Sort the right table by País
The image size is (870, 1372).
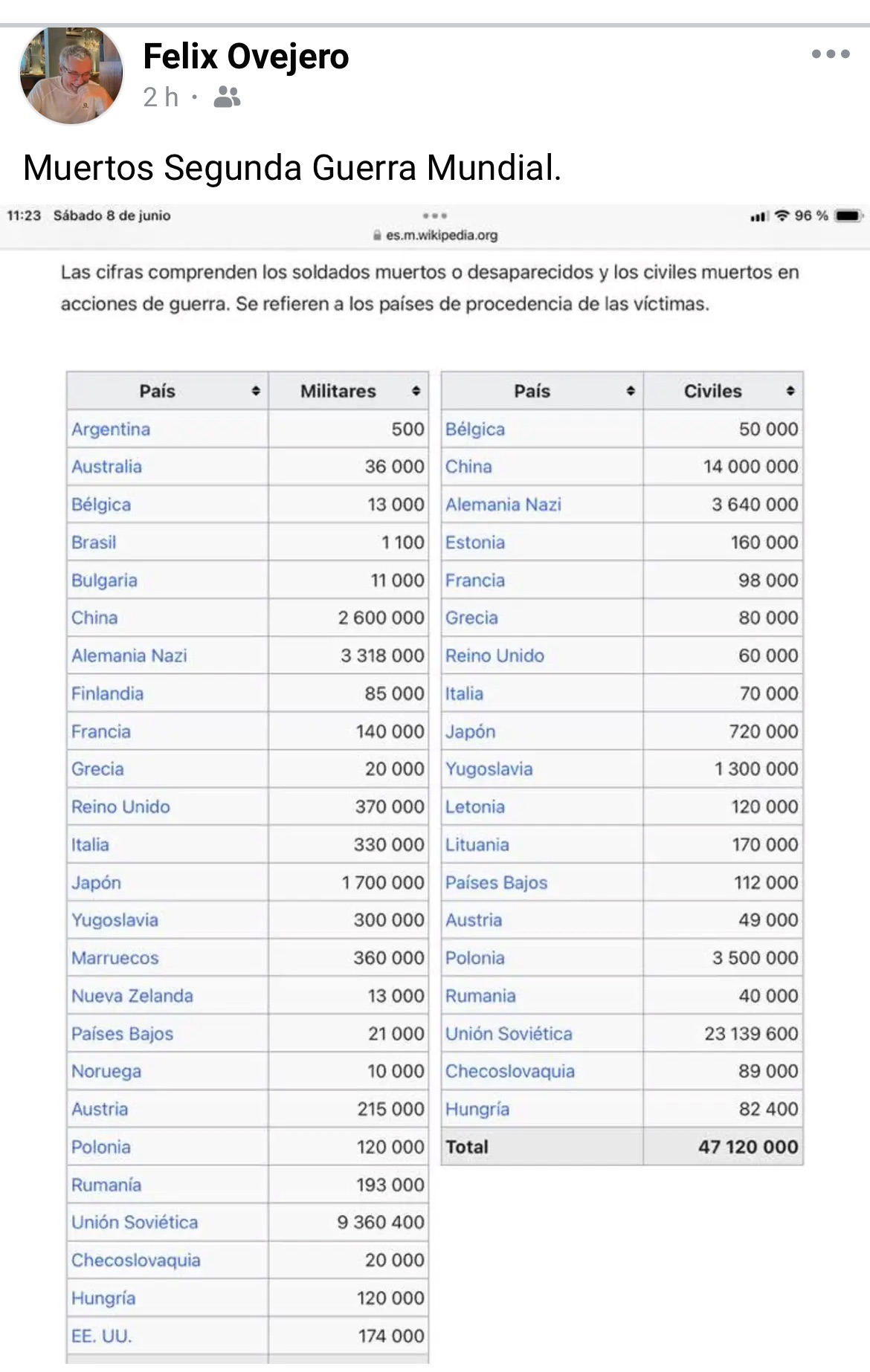[631, 391]
